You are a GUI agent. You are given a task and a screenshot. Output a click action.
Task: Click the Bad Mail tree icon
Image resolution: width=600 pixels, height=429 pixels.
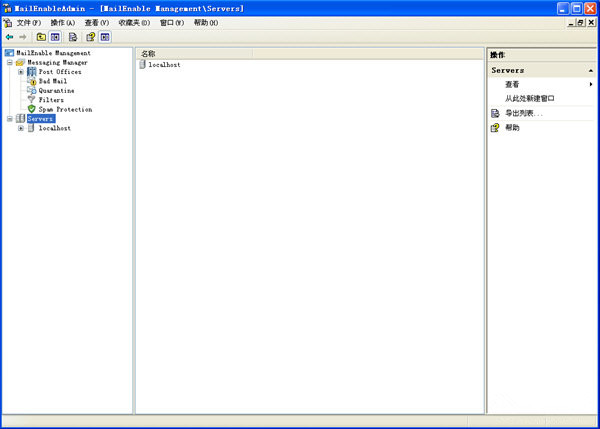31,81
